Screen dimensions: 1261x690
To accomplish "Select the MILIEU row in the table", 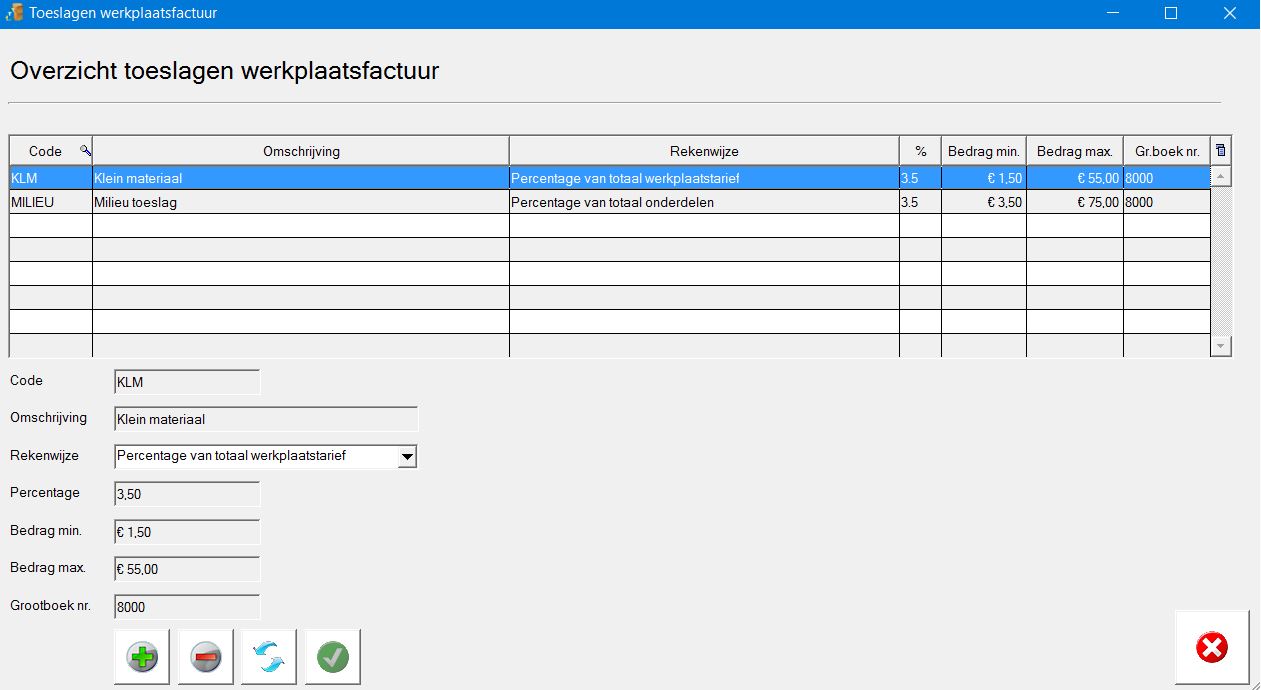I will tap(300, 202).
